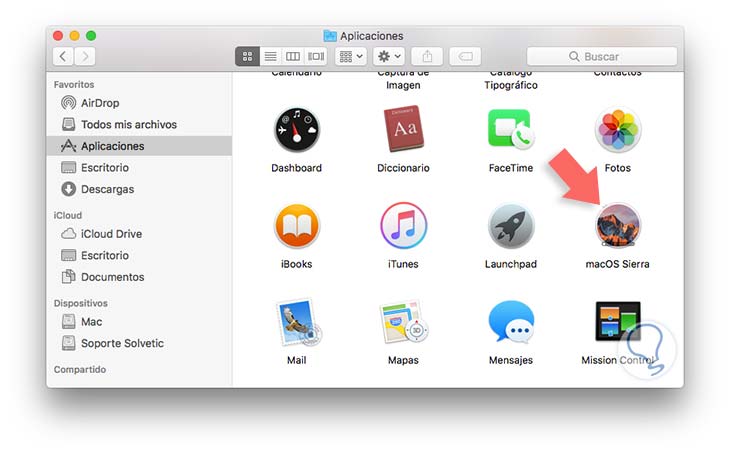Open Escritorio under iCloud
Viewport: 730px width, 454px height.
pyautogui.click(x=139, y=255)
